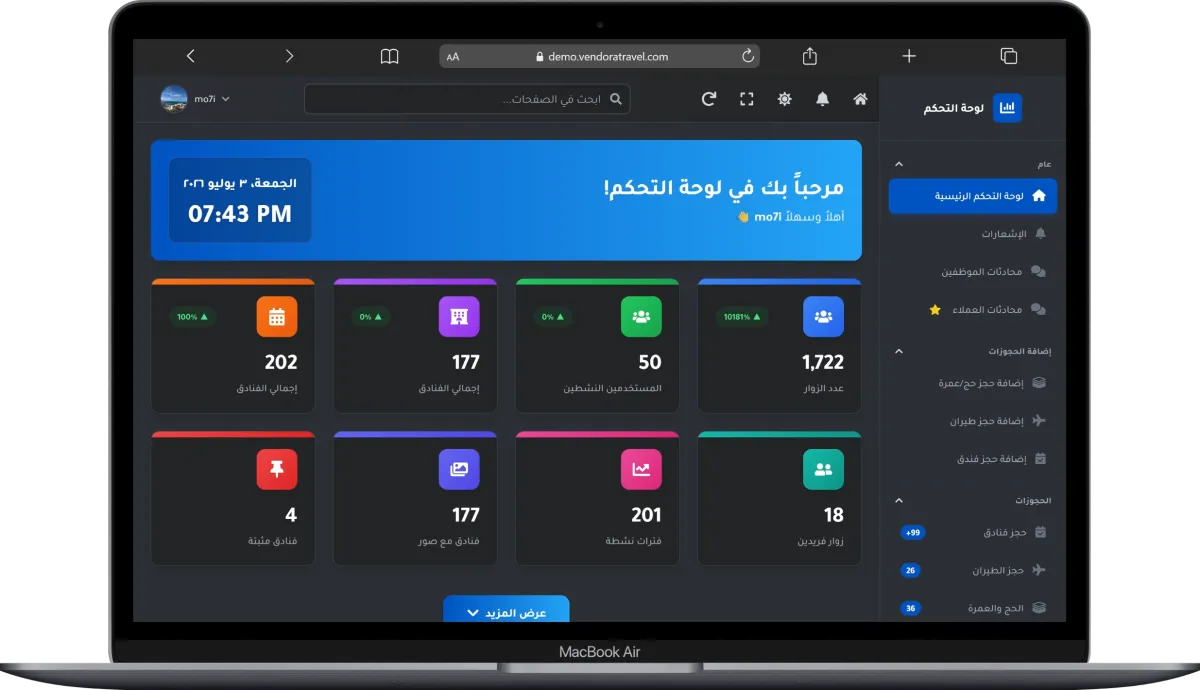The width and height of the screenshot is (1200, 690).
Task: Expand more stats with عرض المزيد button
Action: 506,610
